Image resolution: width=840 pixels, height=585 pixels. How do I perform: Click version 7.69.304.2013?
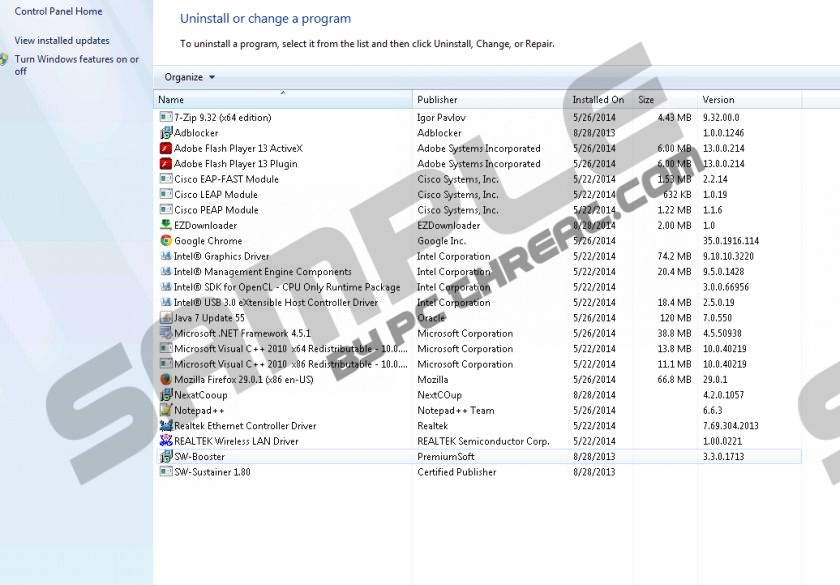click(x=731, y=425)
